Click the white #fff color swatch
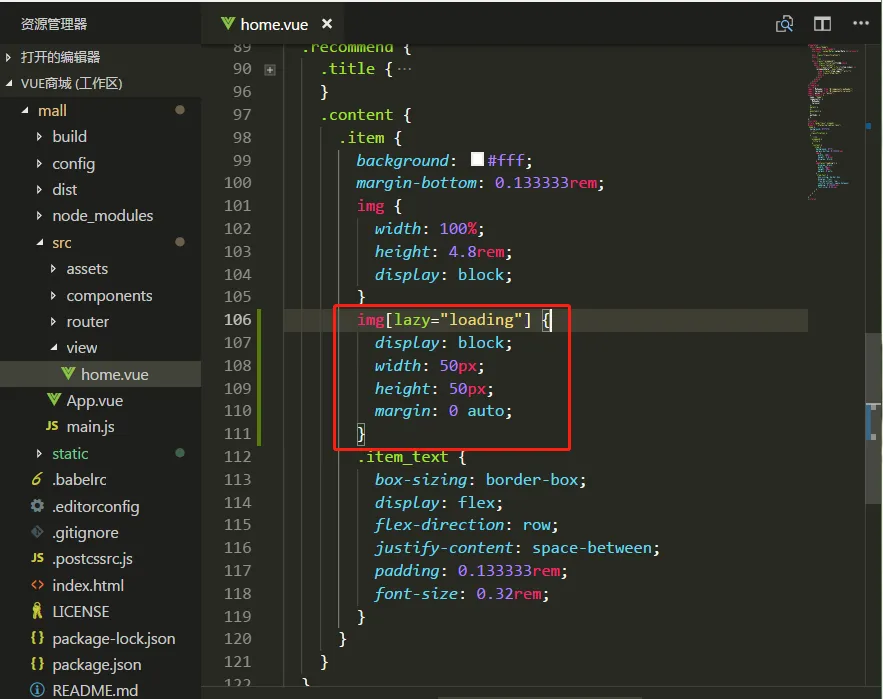883x699 pixels. click(x=477, y=160)
